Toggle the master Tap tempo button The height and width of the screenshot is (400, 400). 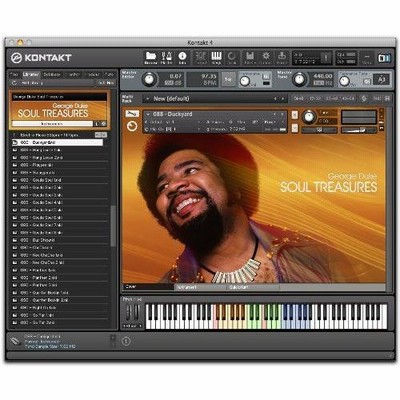point(228,79)
